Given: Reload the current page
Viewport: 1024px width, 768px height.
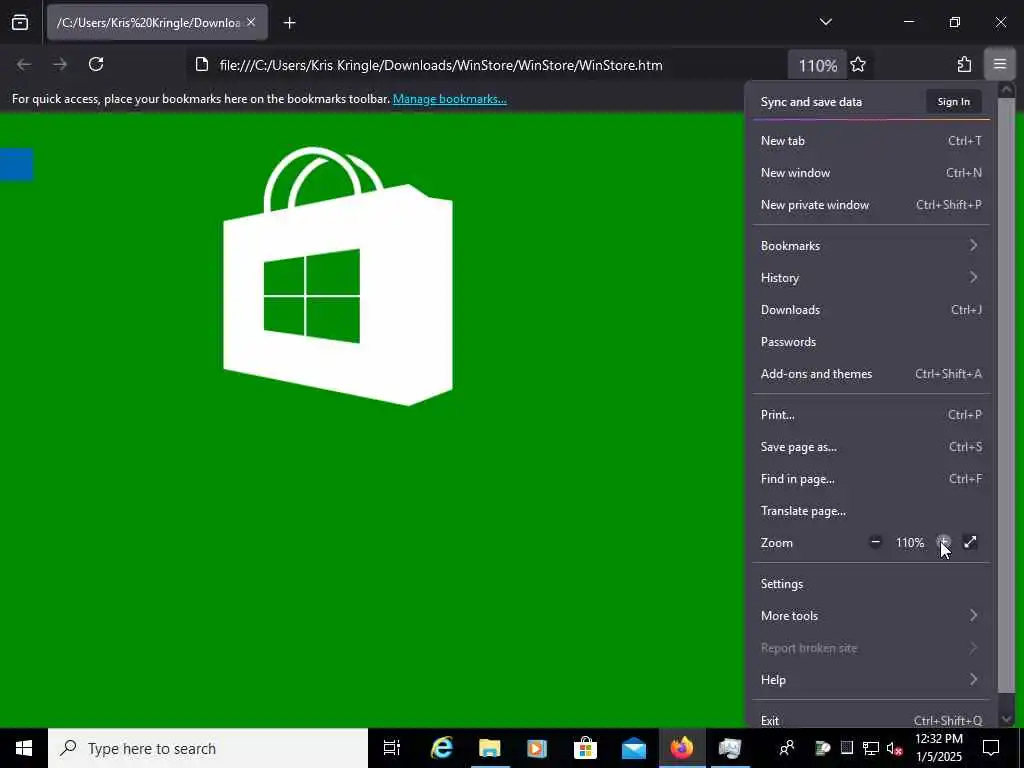Looking at the screenshot, I should (96, 65).
